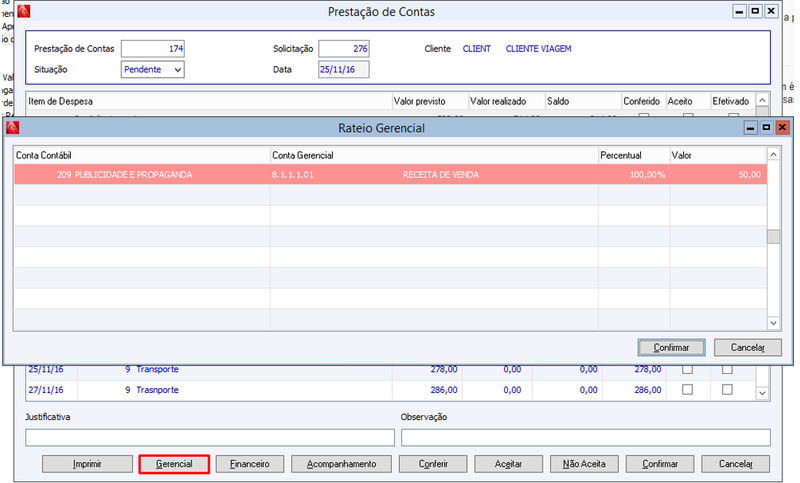Click the Acompanhamento button
The height and width of the screenshot is (483, 800).
[x=341, y=464]
